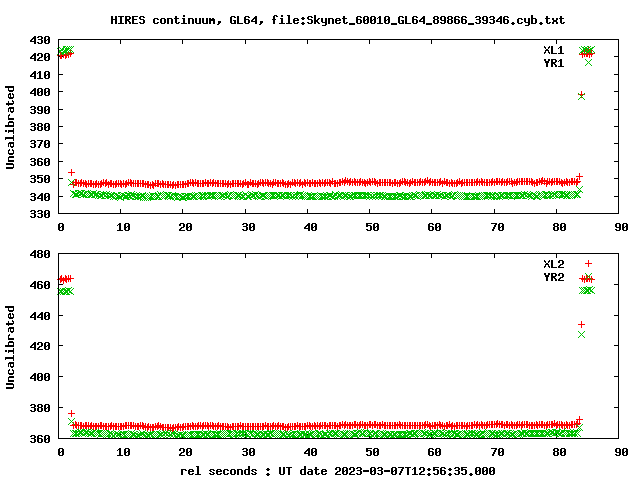Click the red plus point near 376 in bottom plot
640x480 pixels.
pos(71,414)
